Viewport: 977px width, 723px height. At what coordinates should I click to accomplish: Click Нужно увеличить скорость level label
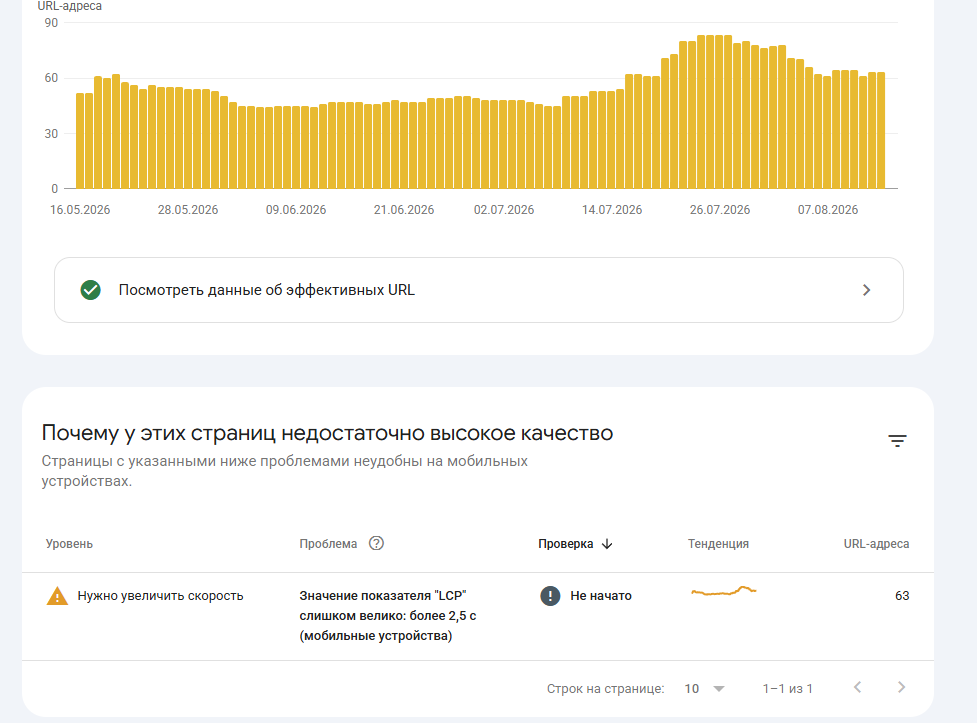(x=160, y=596)
